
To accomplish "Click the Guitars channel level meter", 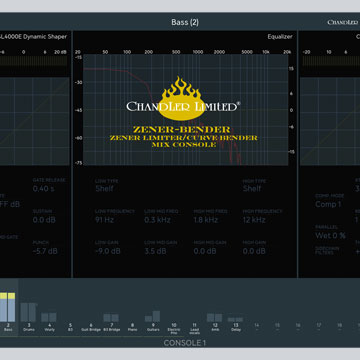I will click(x=153, y=316).
